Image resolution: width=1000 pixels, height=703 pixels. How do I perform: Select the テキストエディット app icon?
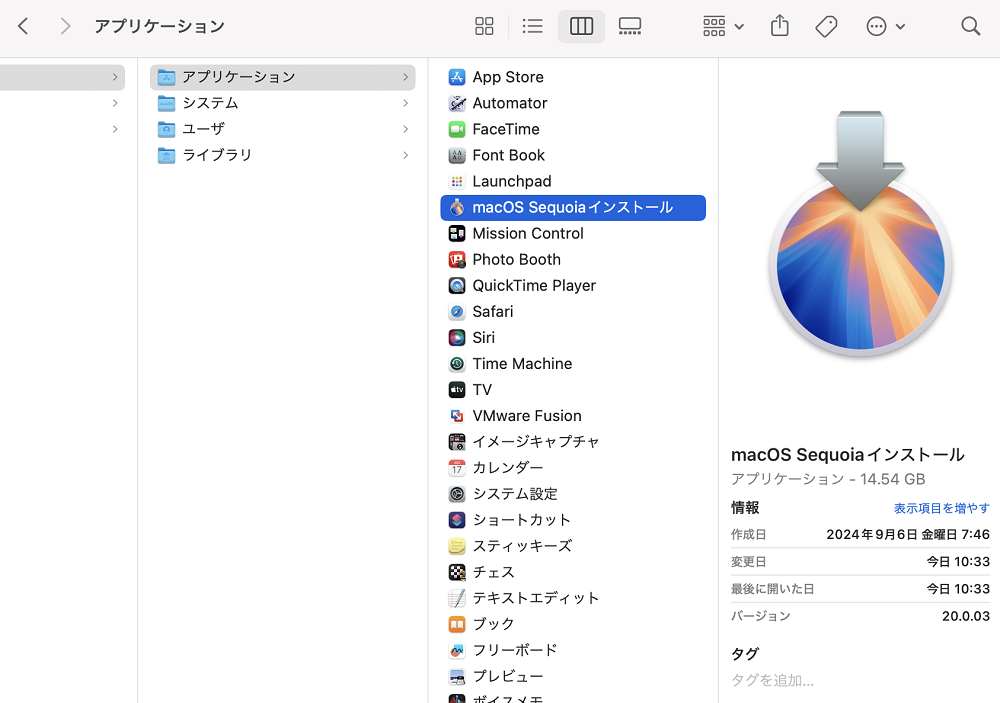[457, 598]
